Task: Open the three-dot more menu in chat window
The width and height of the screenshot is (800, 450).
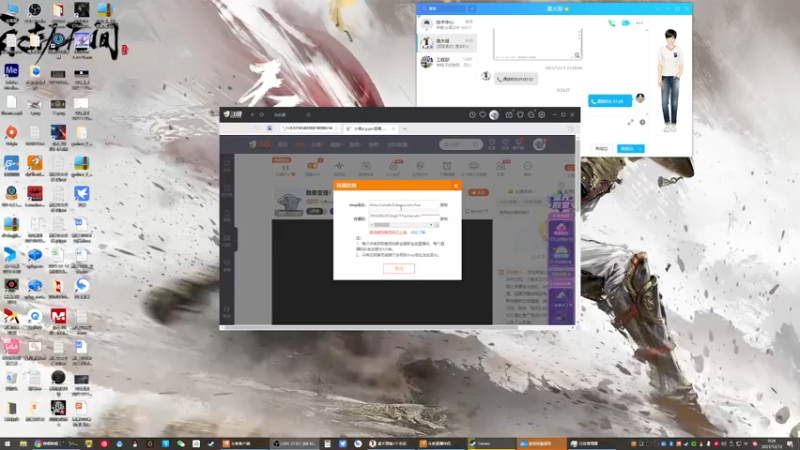Action: point(639,23)
